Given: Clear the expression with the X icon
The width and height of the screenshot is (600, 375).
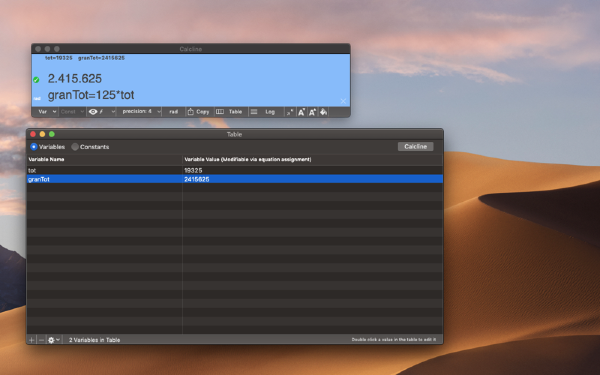Looking at the screenshot, I should pyautogui.click(x=343, y=101).
